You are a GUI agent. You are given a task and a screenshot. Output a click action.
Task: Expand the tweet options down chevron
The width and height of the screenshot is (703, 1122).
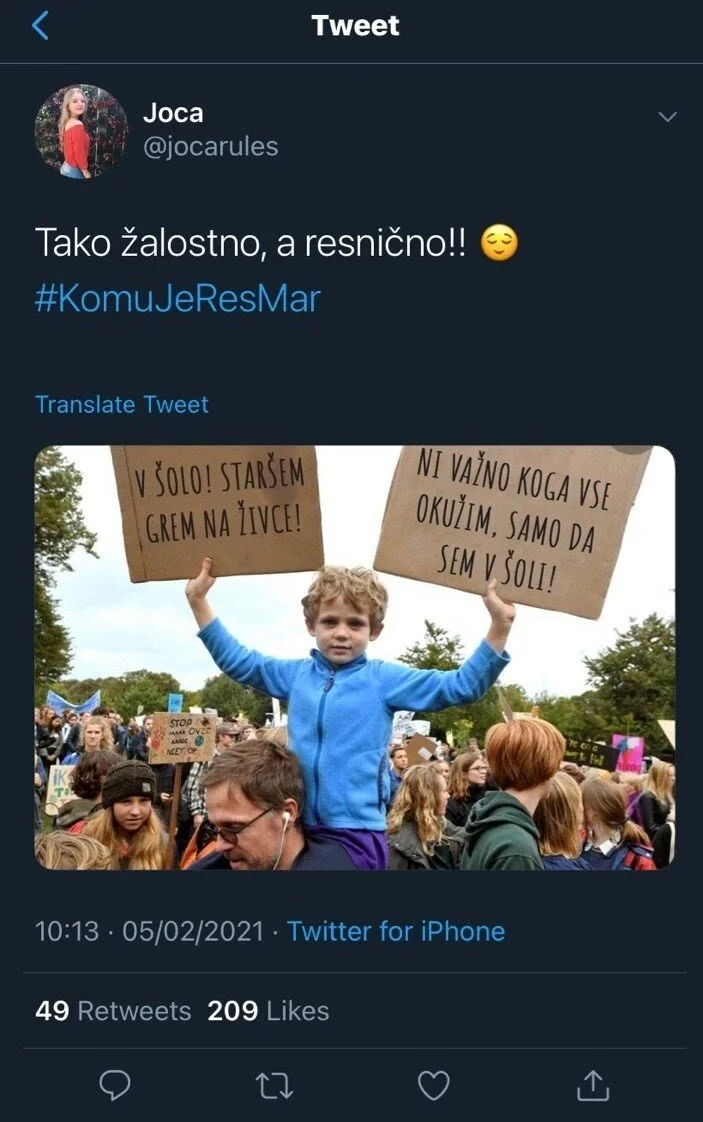667,117
